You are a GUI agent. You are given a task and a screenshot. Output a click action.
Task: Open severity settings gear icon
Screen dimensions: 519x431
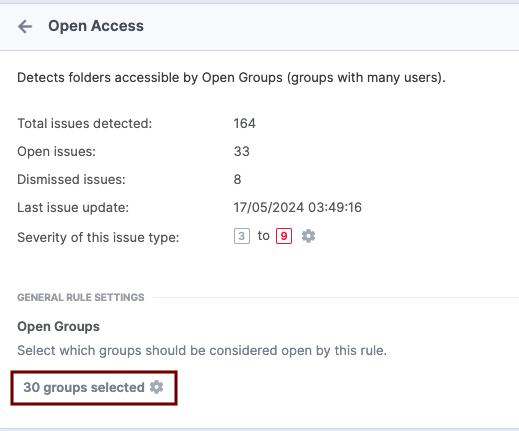(308, 236)
